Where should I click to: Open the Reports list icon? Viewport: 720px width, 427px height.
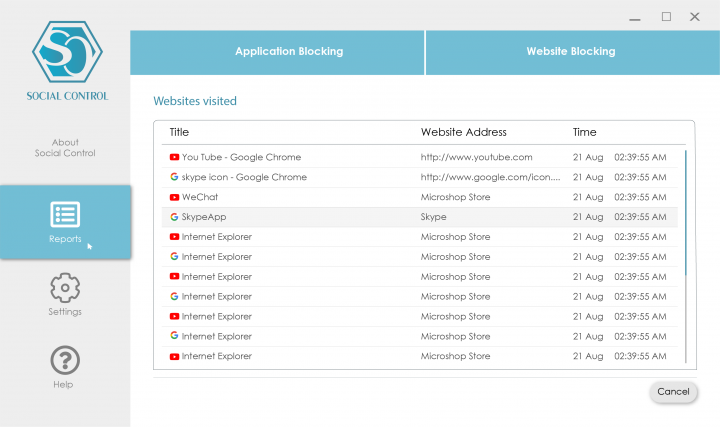65,214
